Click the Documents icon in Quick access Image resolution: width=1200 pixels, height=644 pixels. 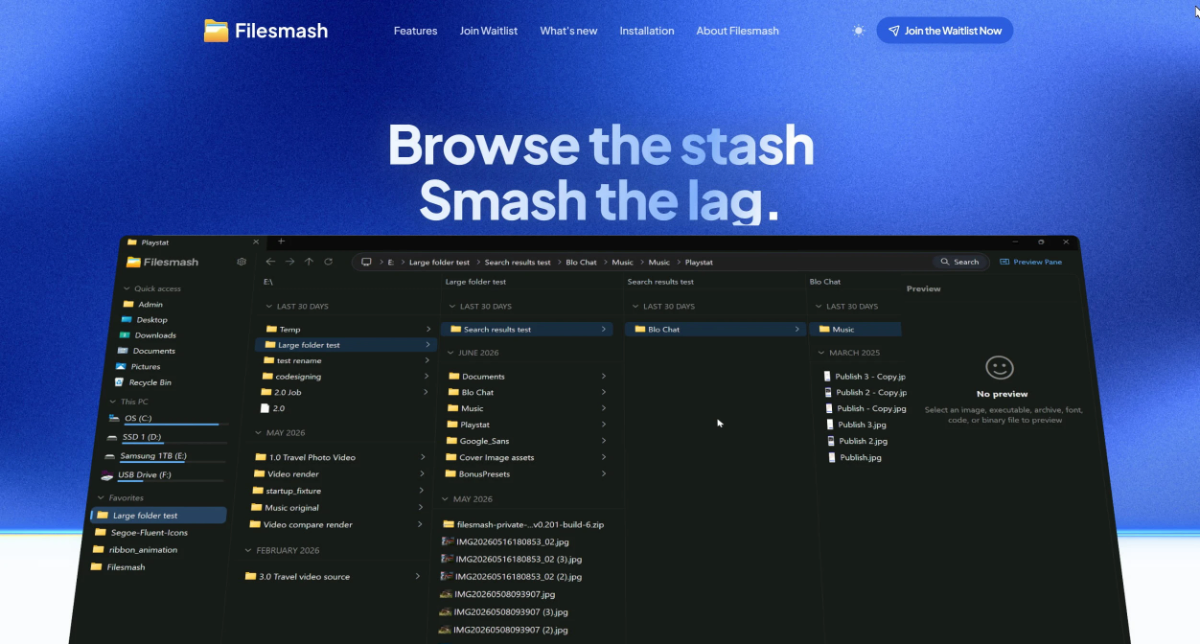click(x=123, y=351)
